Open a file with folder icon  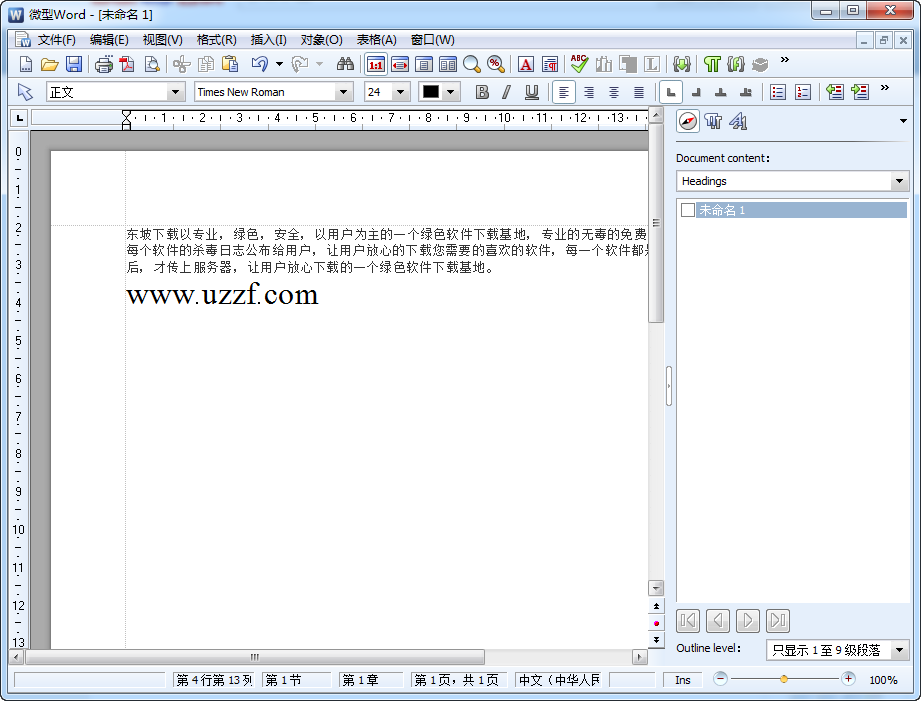click(49, 64)
